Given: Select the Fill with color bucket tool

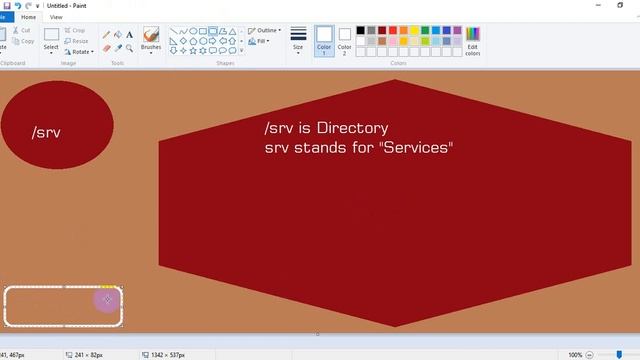Looking at the screenshot, I should [x=118, y=35].
